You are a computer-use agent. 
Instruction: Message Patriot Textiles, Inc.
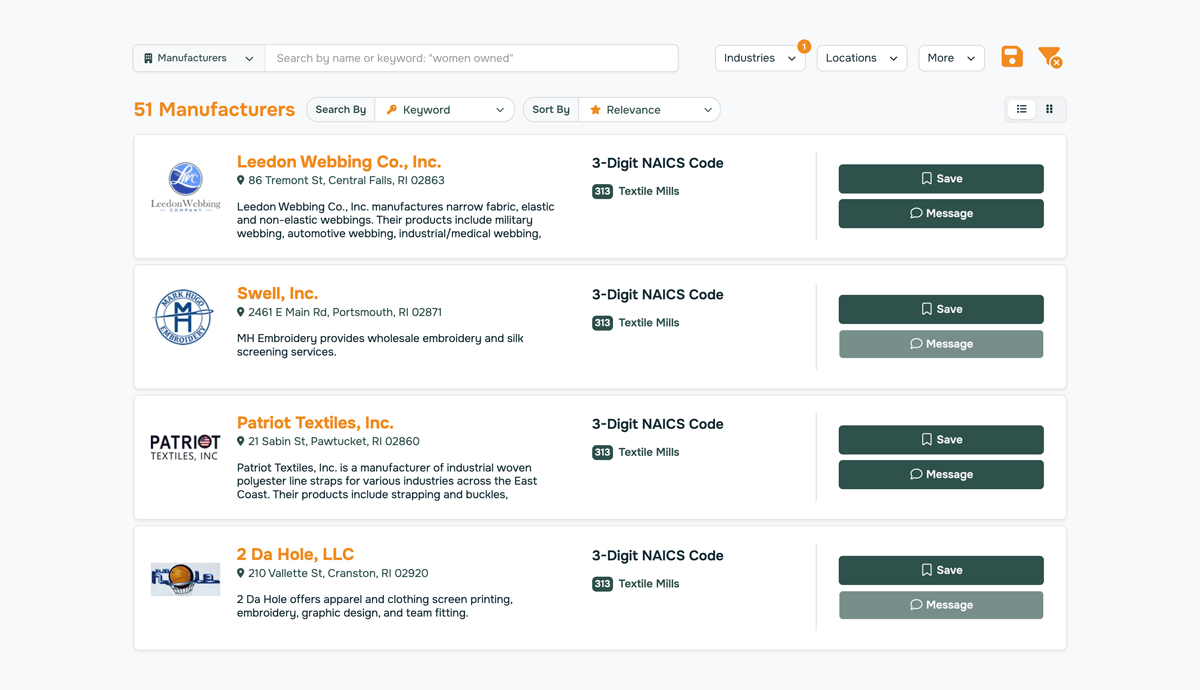[941, 474]
